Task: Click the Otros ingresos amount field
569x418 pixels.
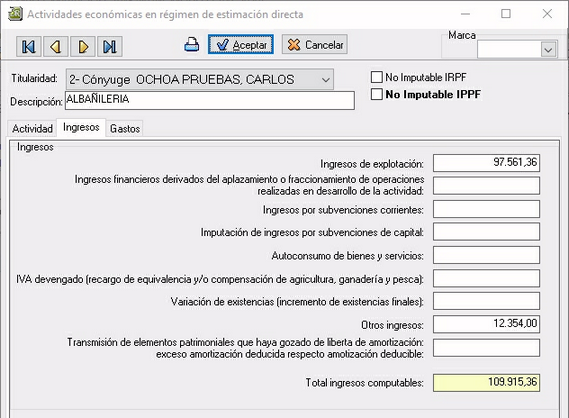Action: [x=486, y=324]
